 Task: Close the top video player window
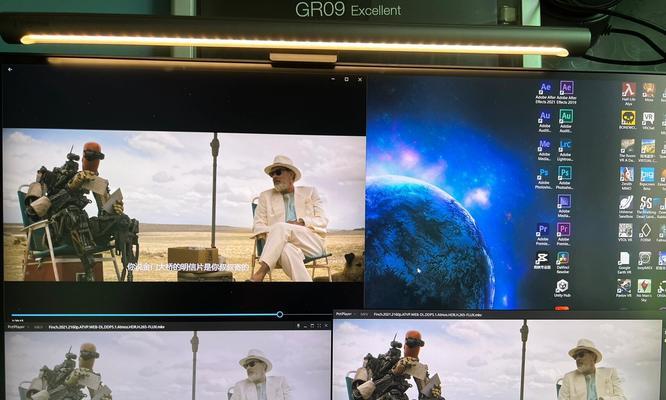point(360,79)
